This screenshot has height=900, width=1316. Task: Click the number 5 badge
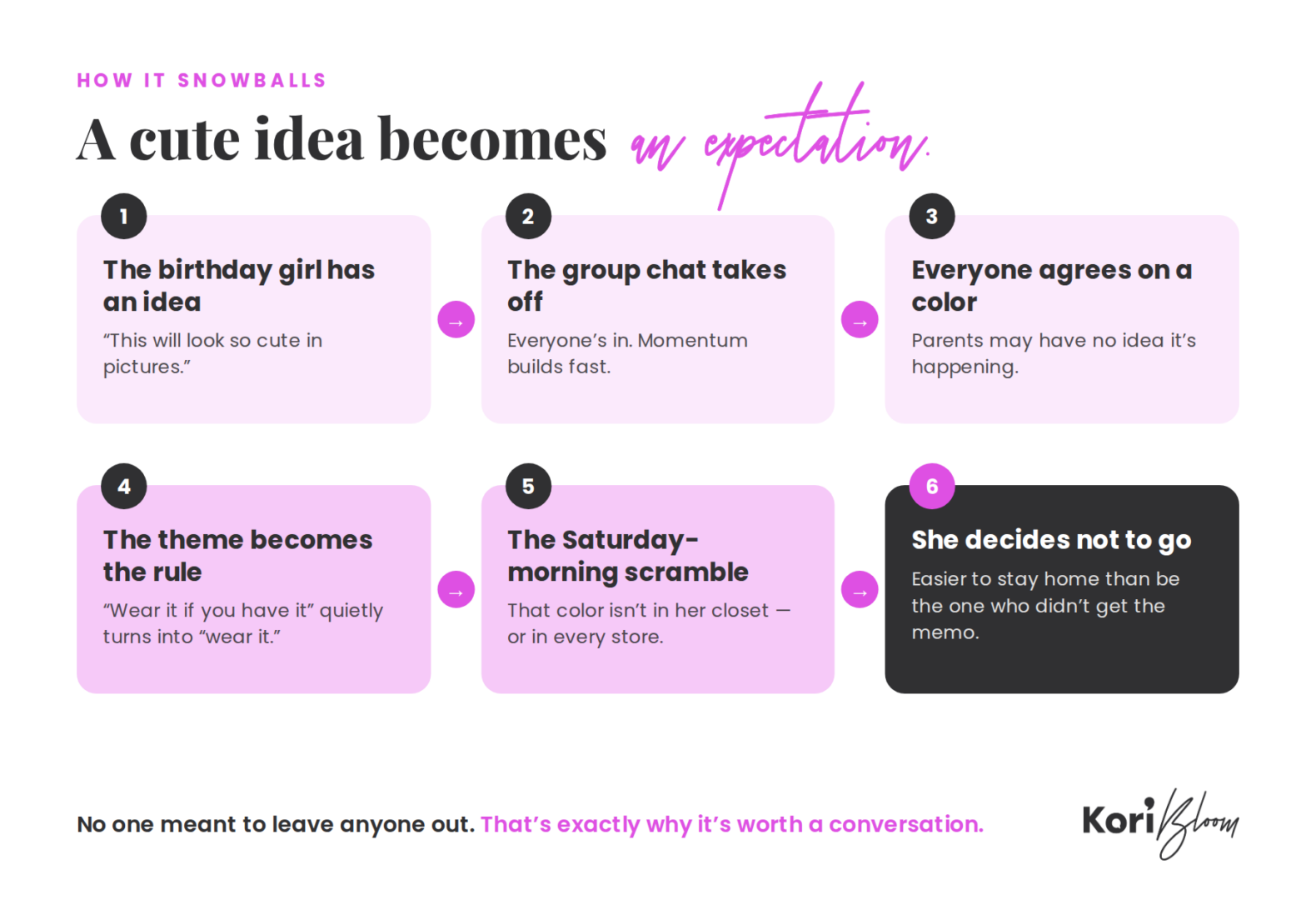[528, 486]
